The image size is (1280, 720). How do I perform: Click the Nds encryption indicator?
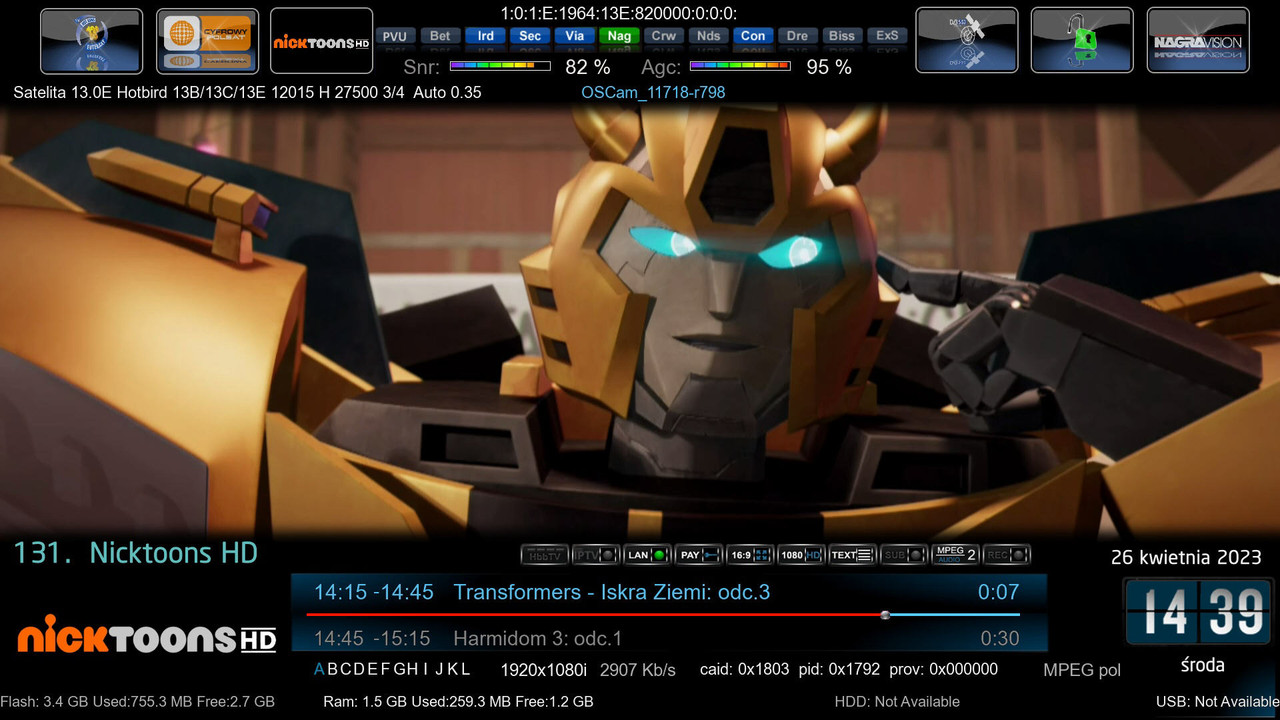pos(708,36)
